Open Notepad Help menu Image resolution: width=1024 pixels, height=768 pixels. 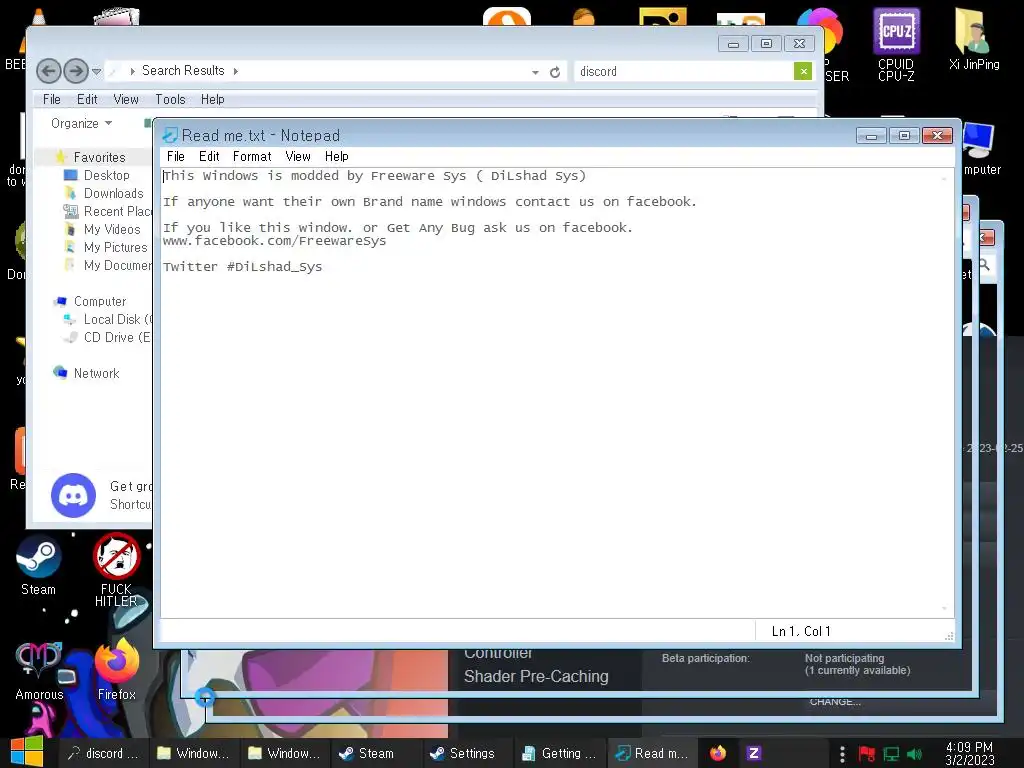pos(336,156)
